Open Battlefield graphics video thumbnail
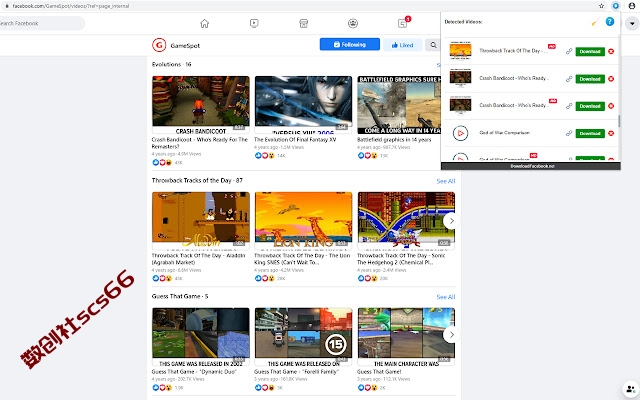This screenshot has width=640, height=400. (399, 105)
